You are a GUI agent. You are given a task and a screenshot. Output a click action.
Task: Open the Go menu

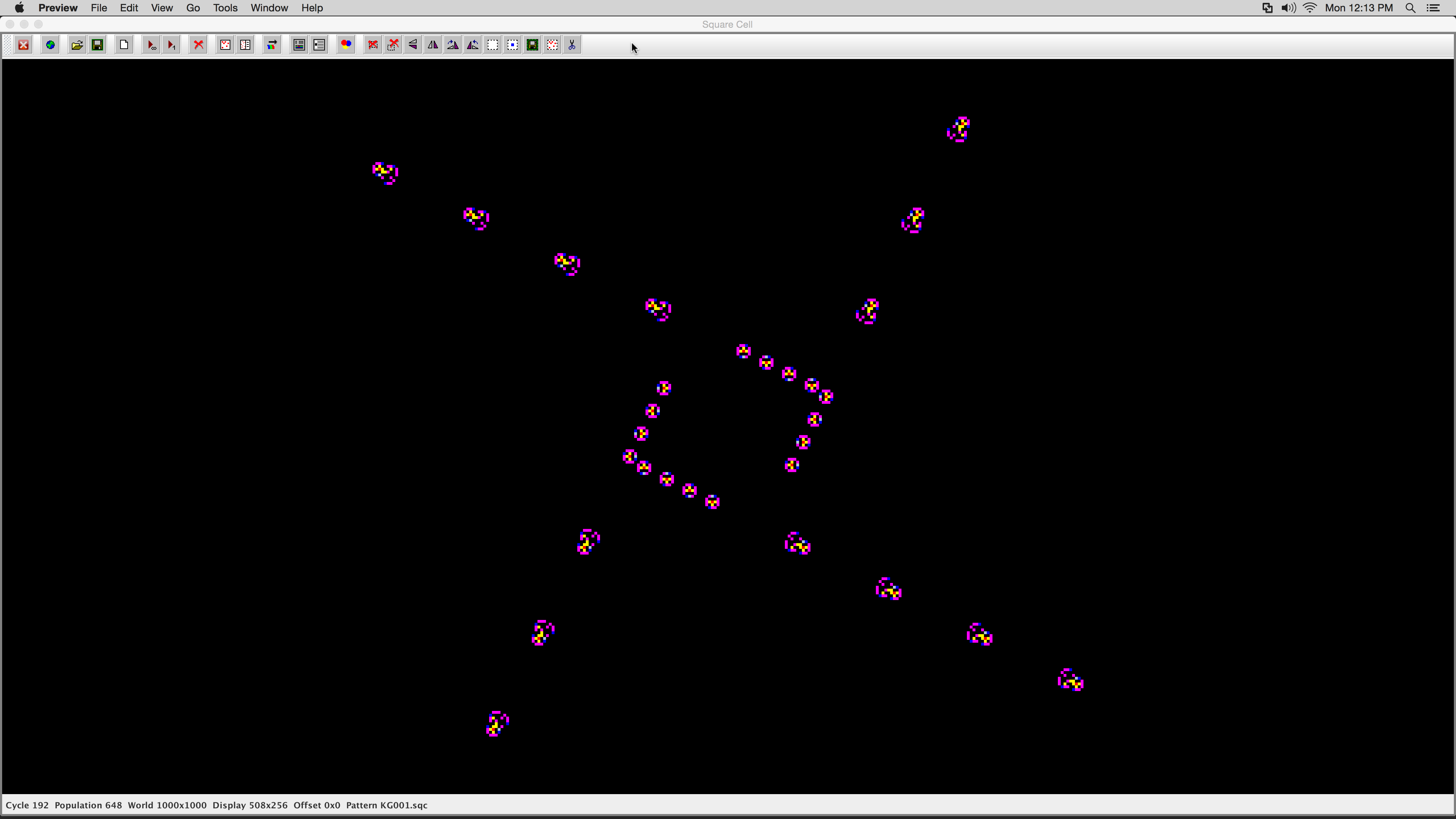(193, 8)
